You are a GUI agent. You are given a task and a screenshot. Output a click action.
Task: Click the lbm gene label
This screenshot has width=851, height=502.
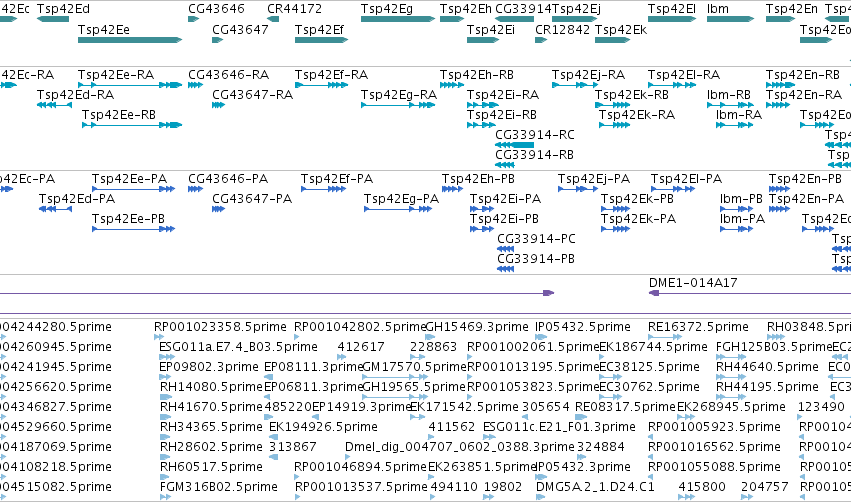click(717, 9)
